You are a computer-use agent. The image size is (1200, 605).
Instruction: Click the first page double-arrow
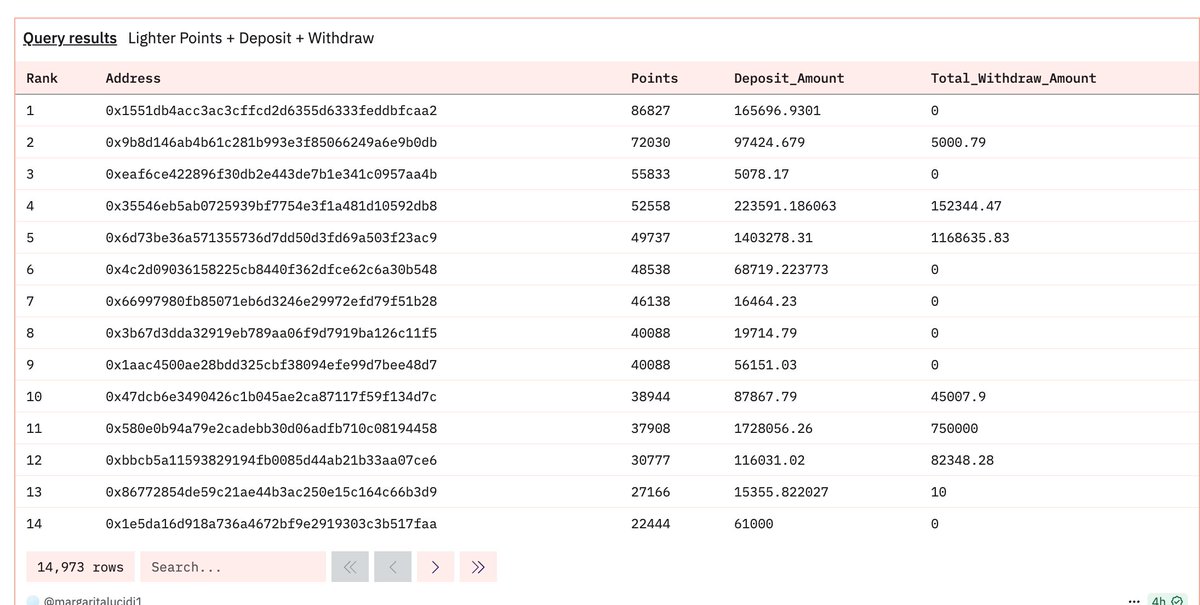click(x=350, y=567)
